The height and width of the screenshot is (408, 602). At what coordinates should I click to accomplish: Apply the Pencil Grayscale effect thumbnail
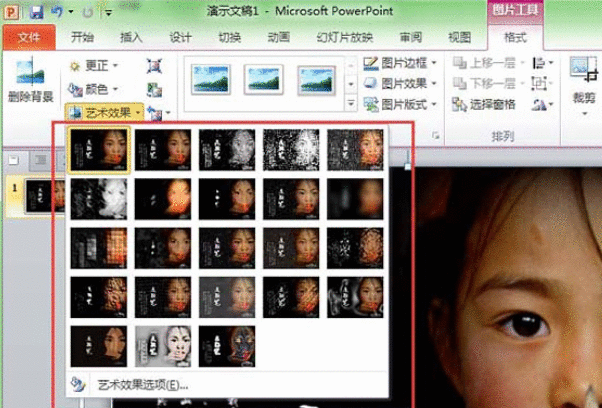coord(227,150)
